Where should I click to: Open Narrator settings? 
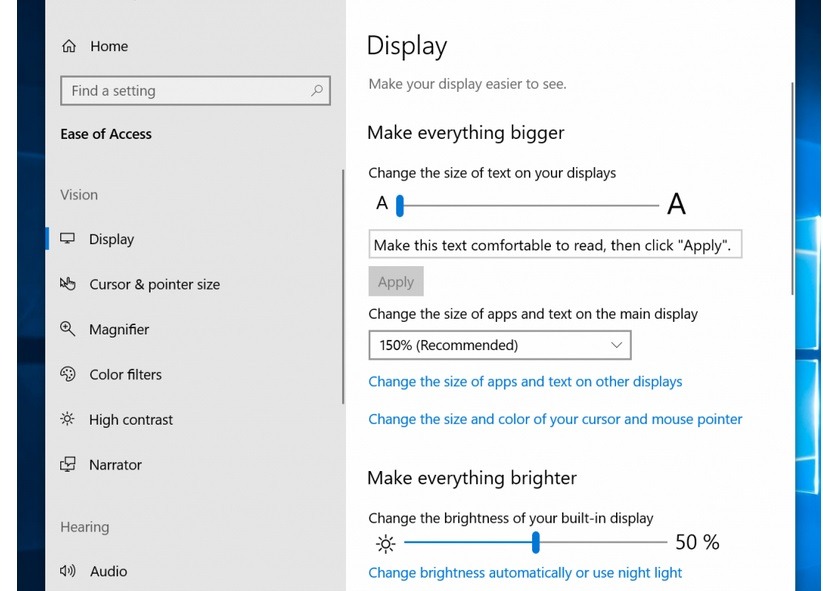coord(194,465)
